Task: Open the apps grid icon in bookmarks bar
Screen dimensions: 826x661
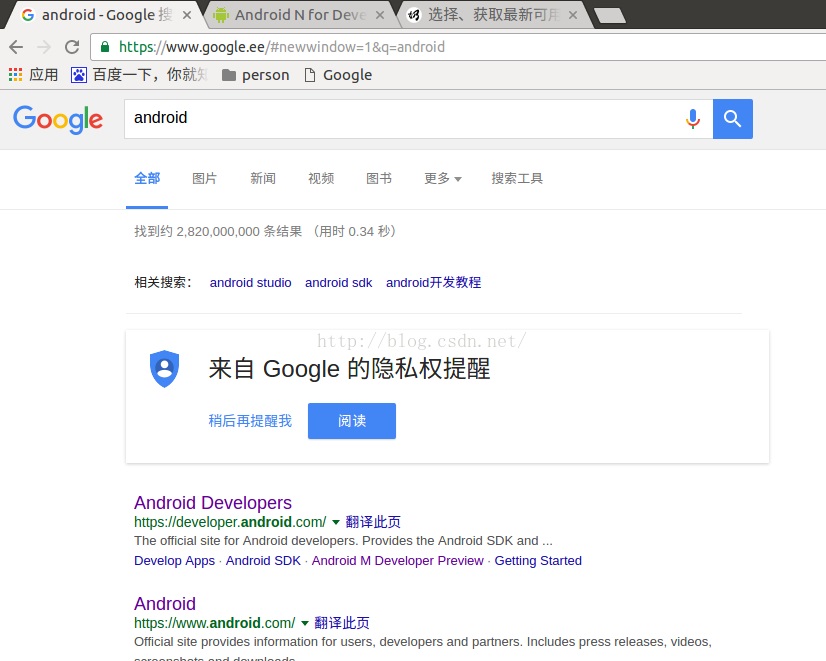Action: (x=15, y=75)
